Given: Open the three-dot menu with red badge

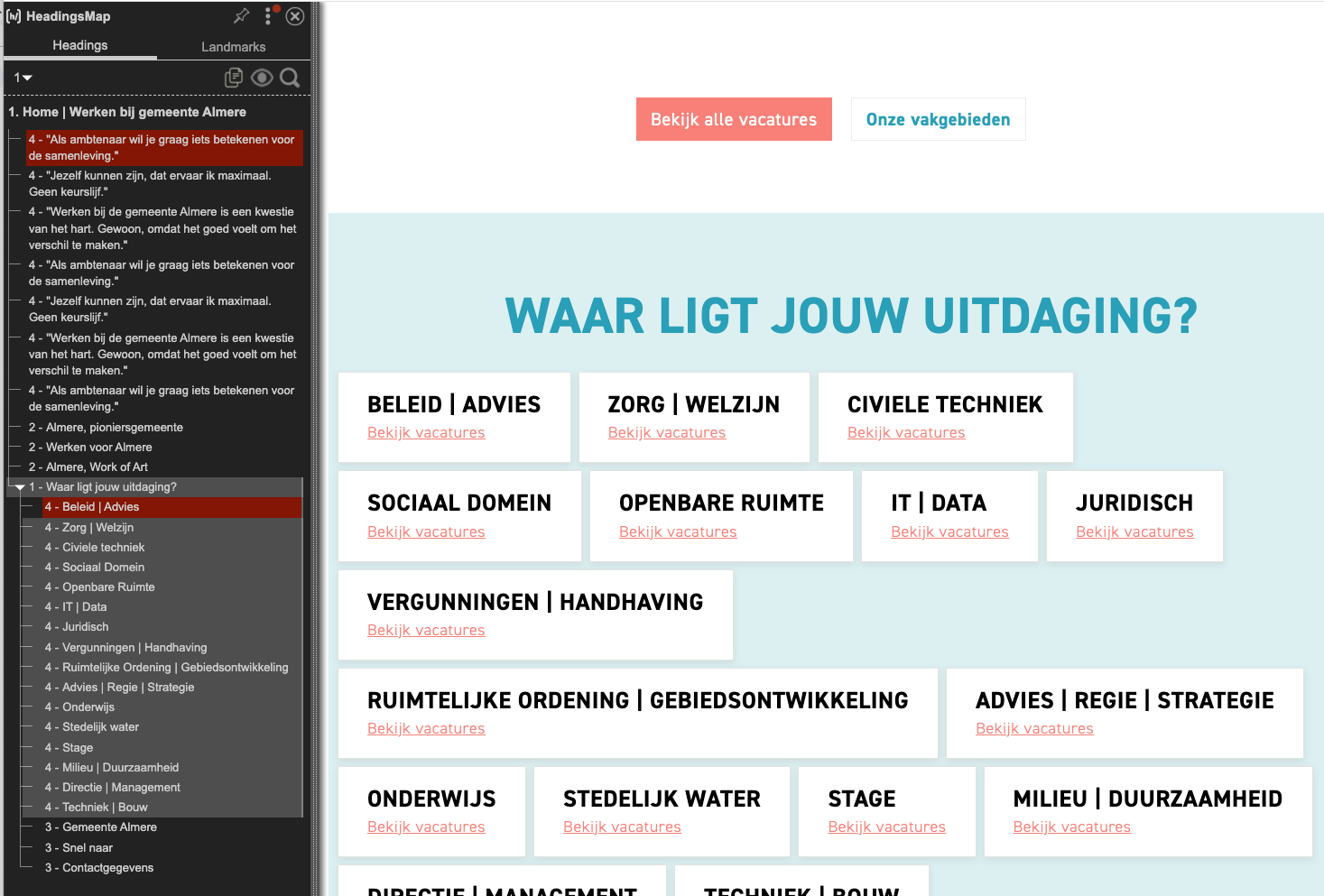Looking at the screenshot, I should [267, 16].
